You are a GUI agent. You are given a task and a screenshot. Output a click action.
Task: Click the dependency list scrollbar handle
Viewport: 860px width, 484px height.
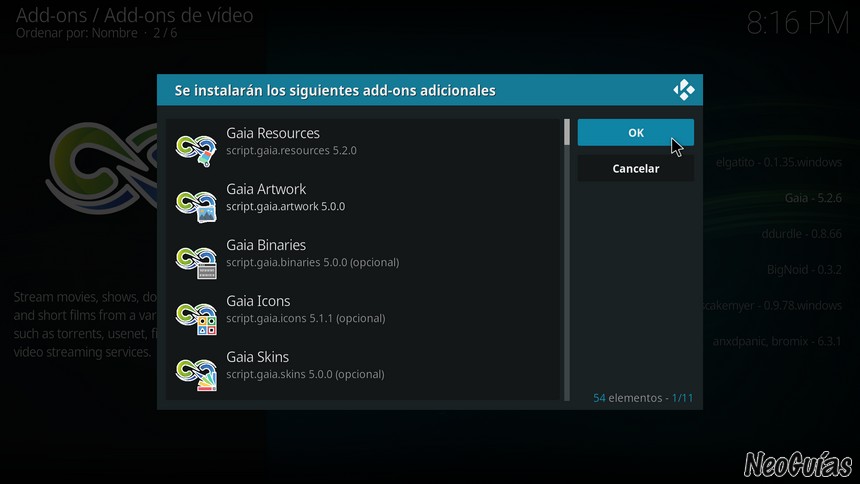click(567, 132)
